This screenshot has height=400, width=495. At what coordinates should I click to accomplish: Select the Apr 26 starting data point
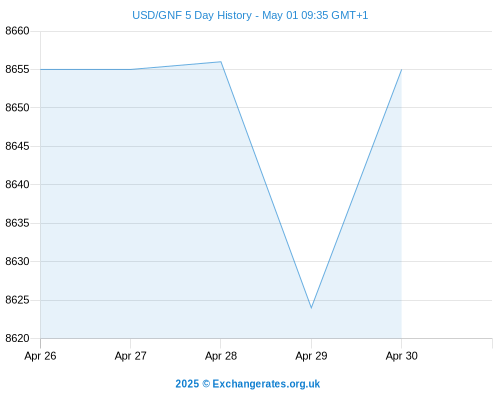[41, 69]
